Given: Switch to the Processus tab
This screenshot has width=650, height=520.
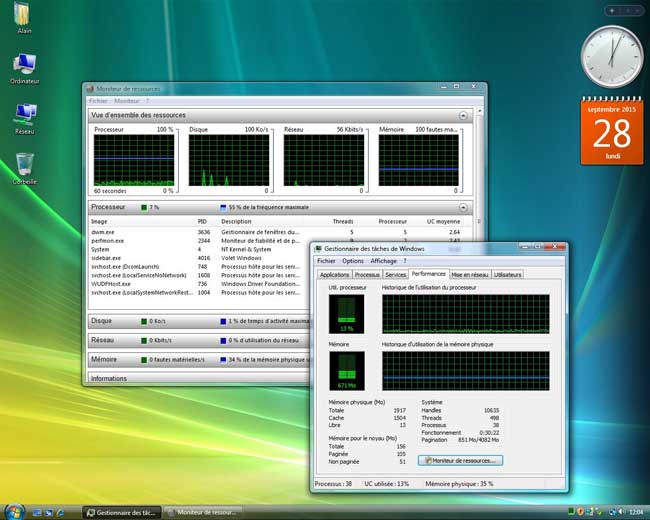Looking at the screenshot, I should pos(367,275).
